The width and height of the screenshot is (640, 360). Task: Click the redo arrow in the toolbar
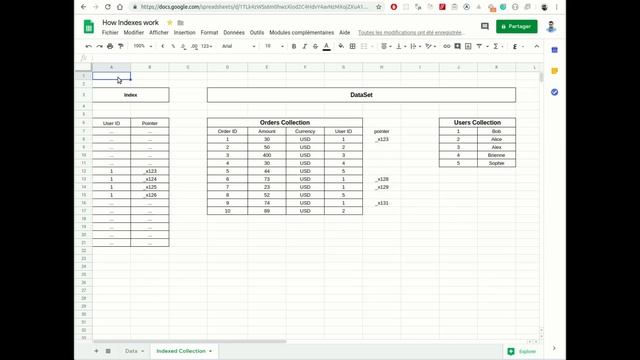tap(99, 47)
